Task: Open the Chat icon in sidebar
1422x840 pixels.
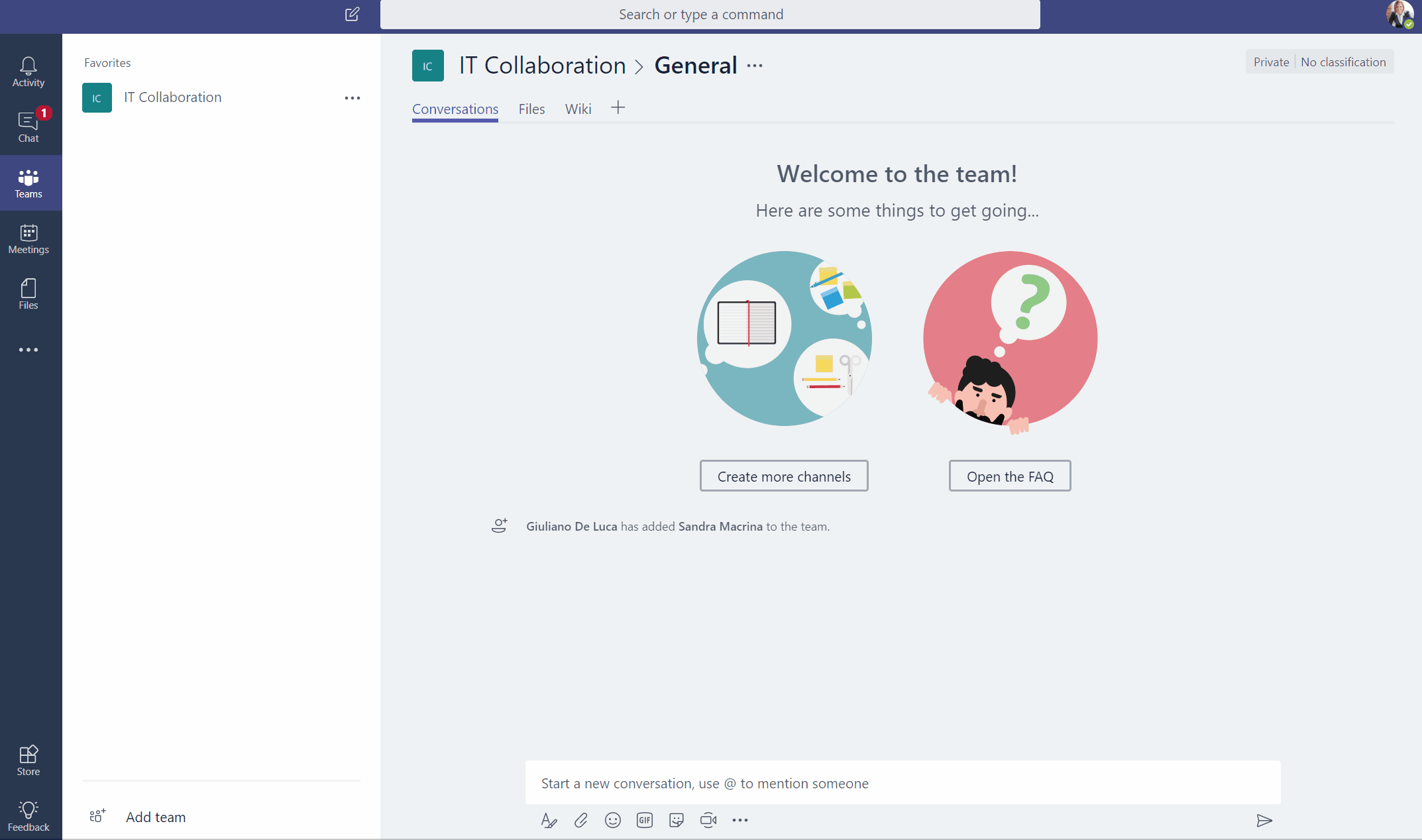Action: click(28, 124)
